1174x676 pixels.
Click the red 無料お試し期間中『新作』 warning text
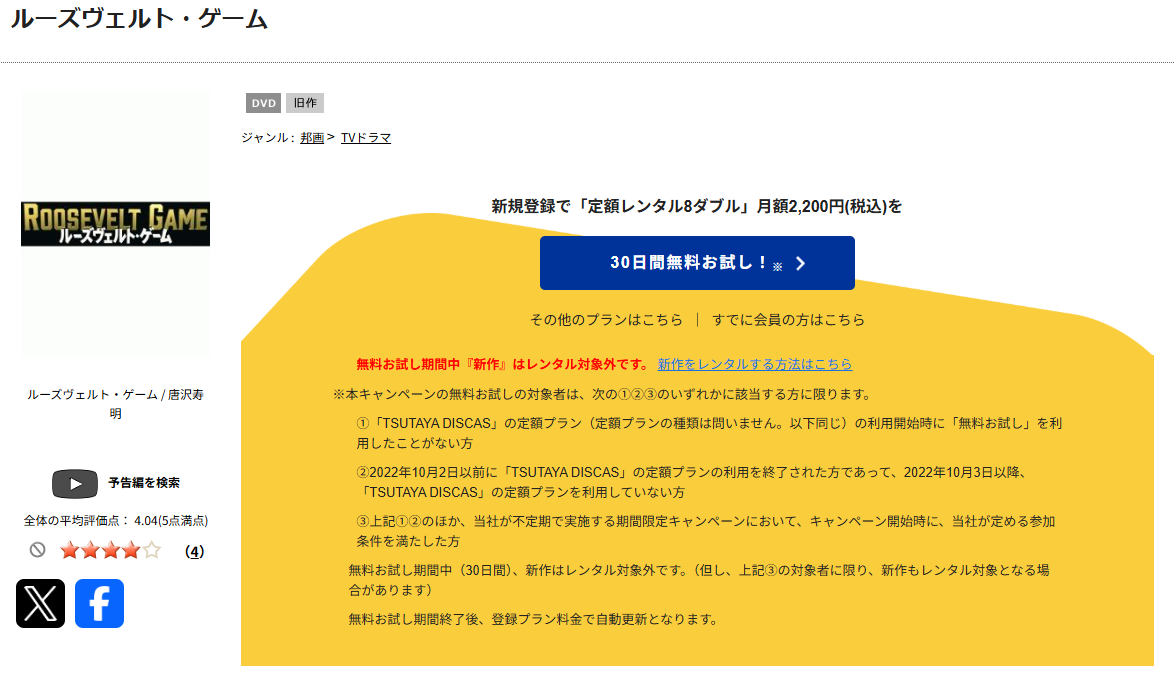[x=503, y=364]
